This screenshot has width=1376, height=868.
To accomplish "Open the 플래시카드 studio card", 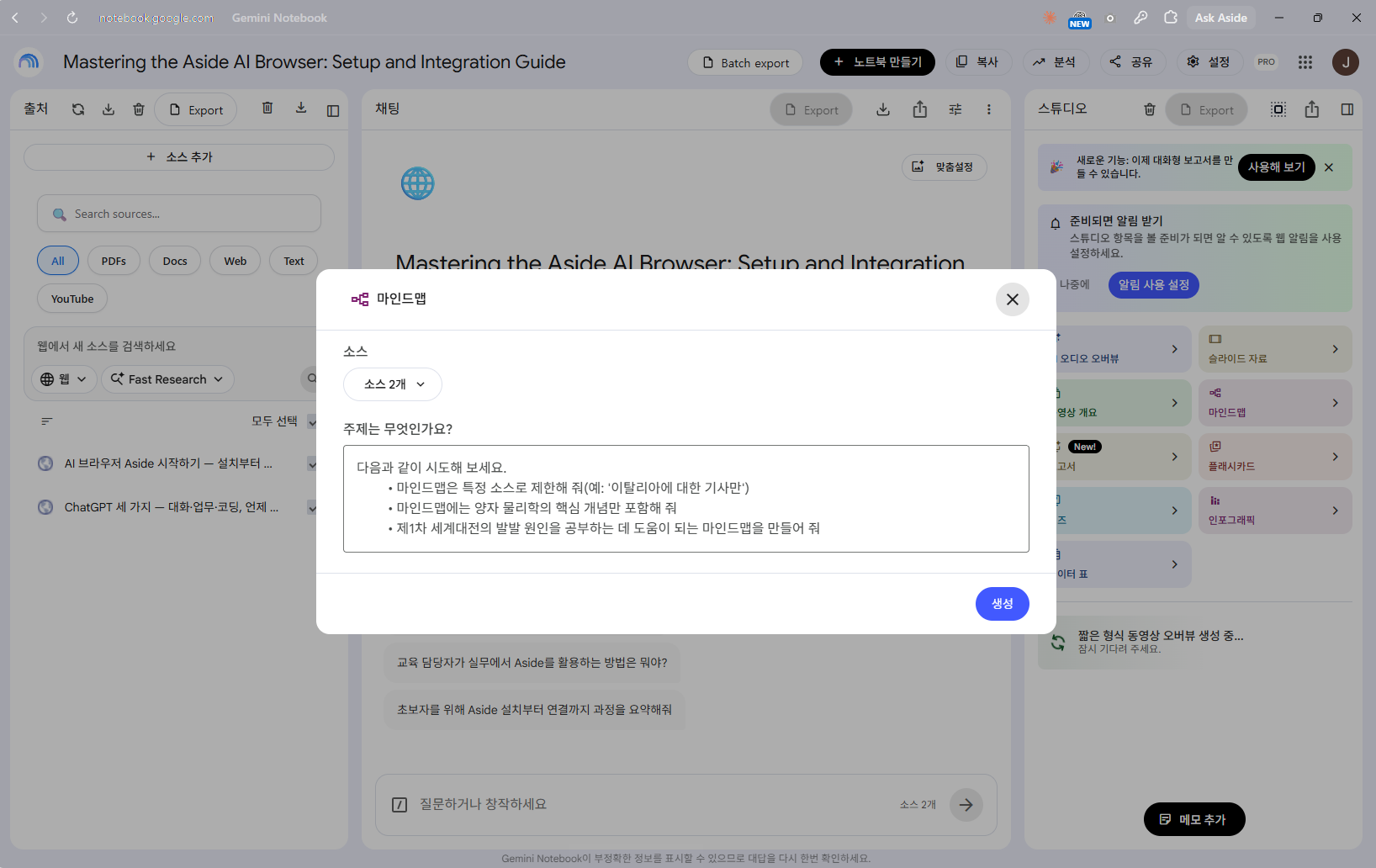I will pos(1275,457).
